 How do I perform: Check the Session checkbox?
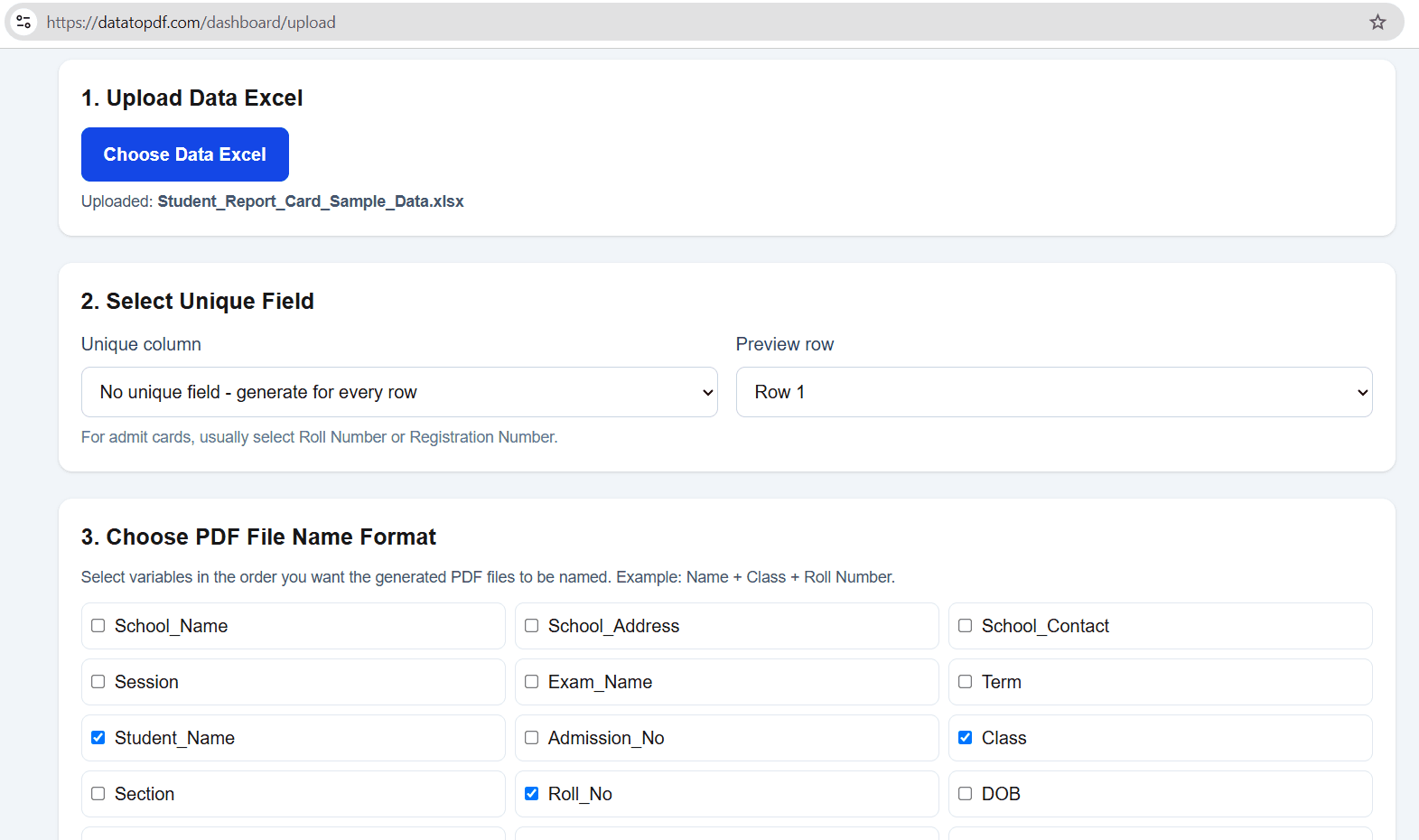click(x=98, y=682)
